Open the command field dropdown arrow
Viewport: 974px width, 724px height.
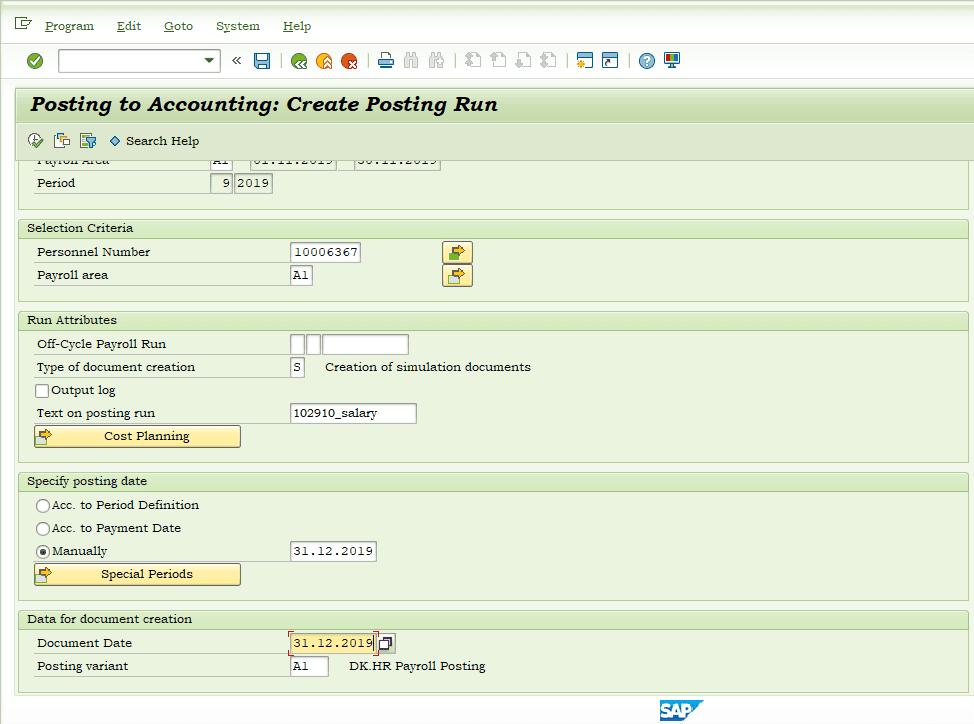click(x=209, y=61)
